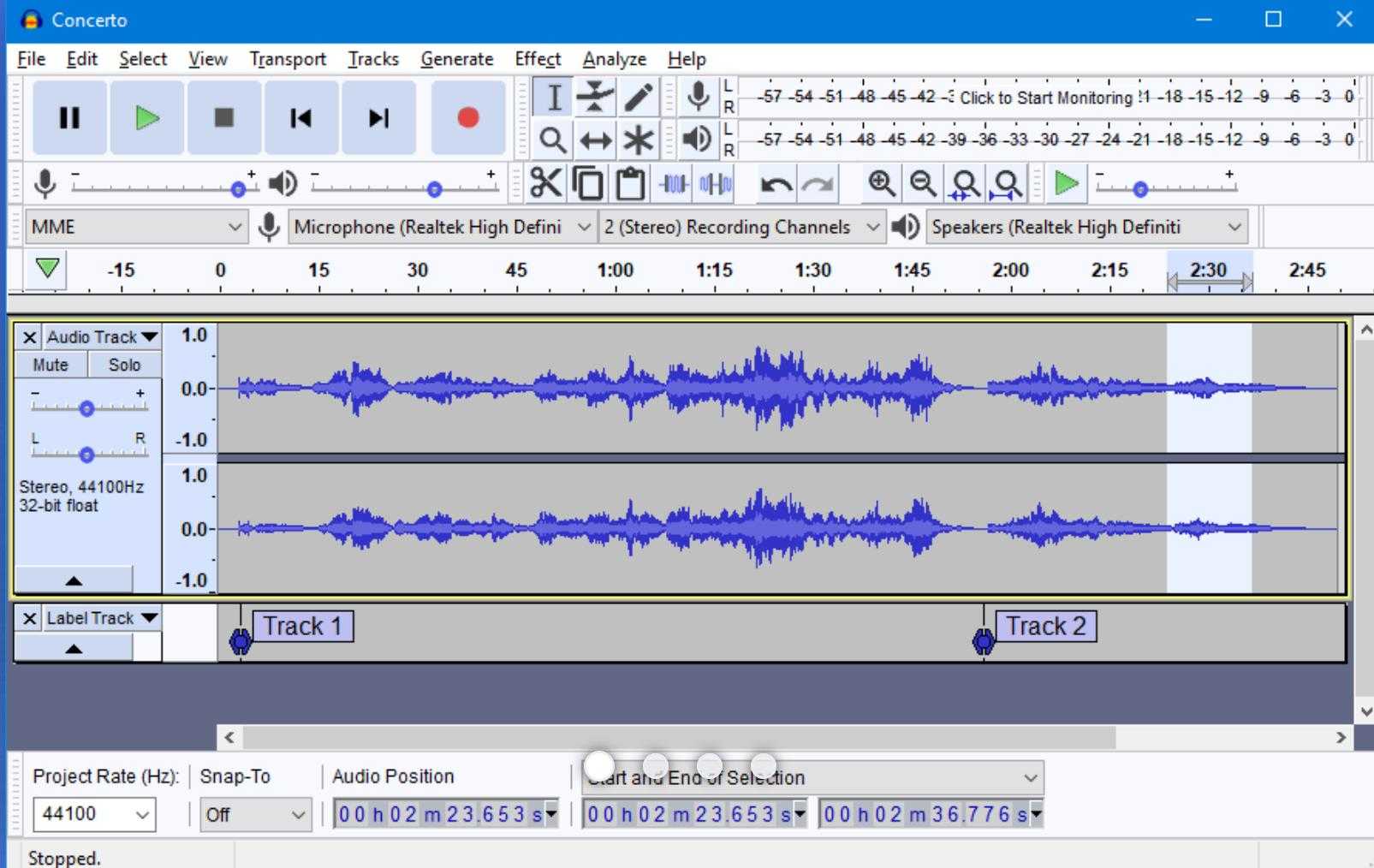Collapse the Label Track with up arrow
This screenshot has width=1374, height=868.
pos(74,648)
